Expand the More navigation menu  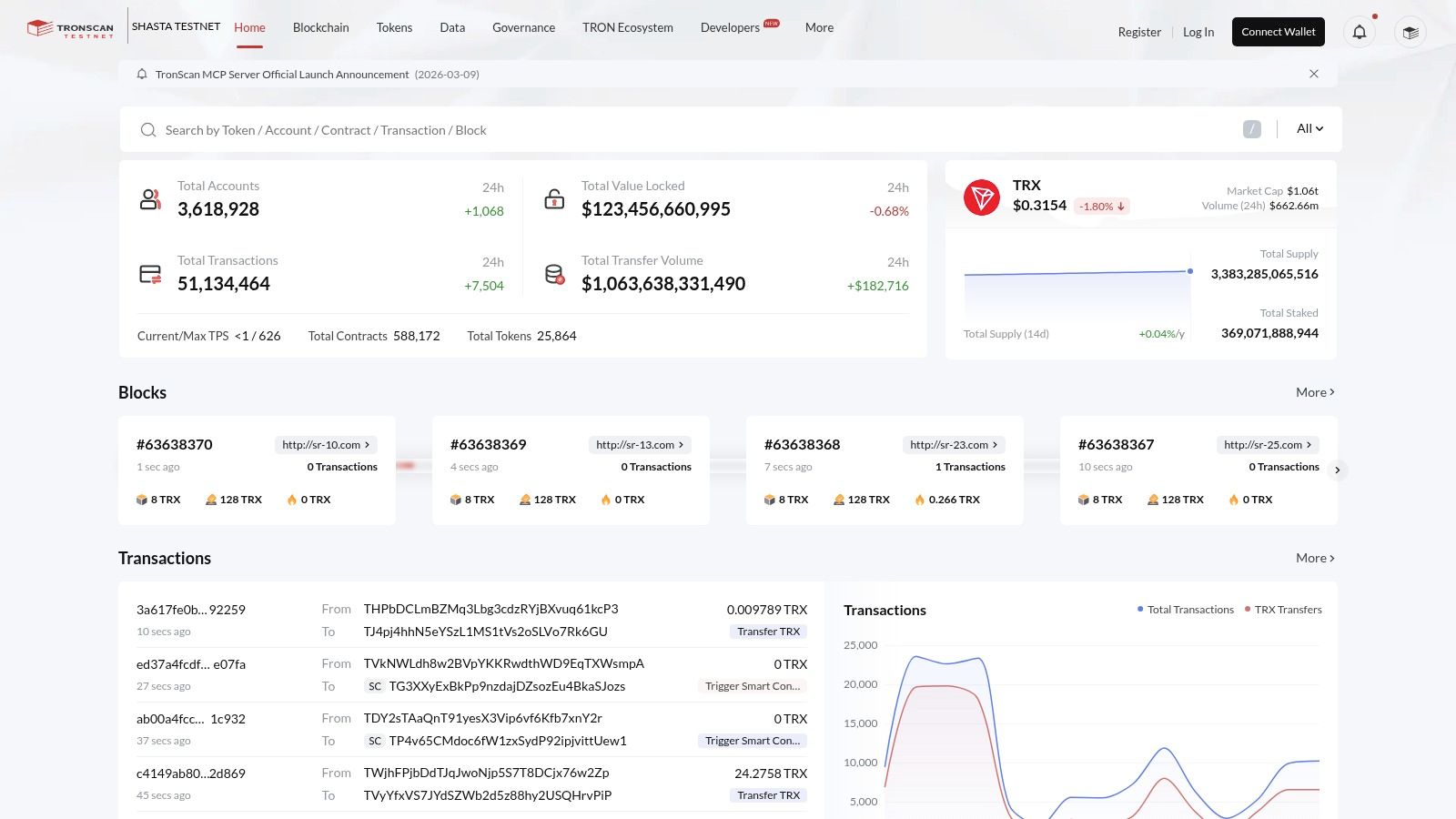coord(818,27)
